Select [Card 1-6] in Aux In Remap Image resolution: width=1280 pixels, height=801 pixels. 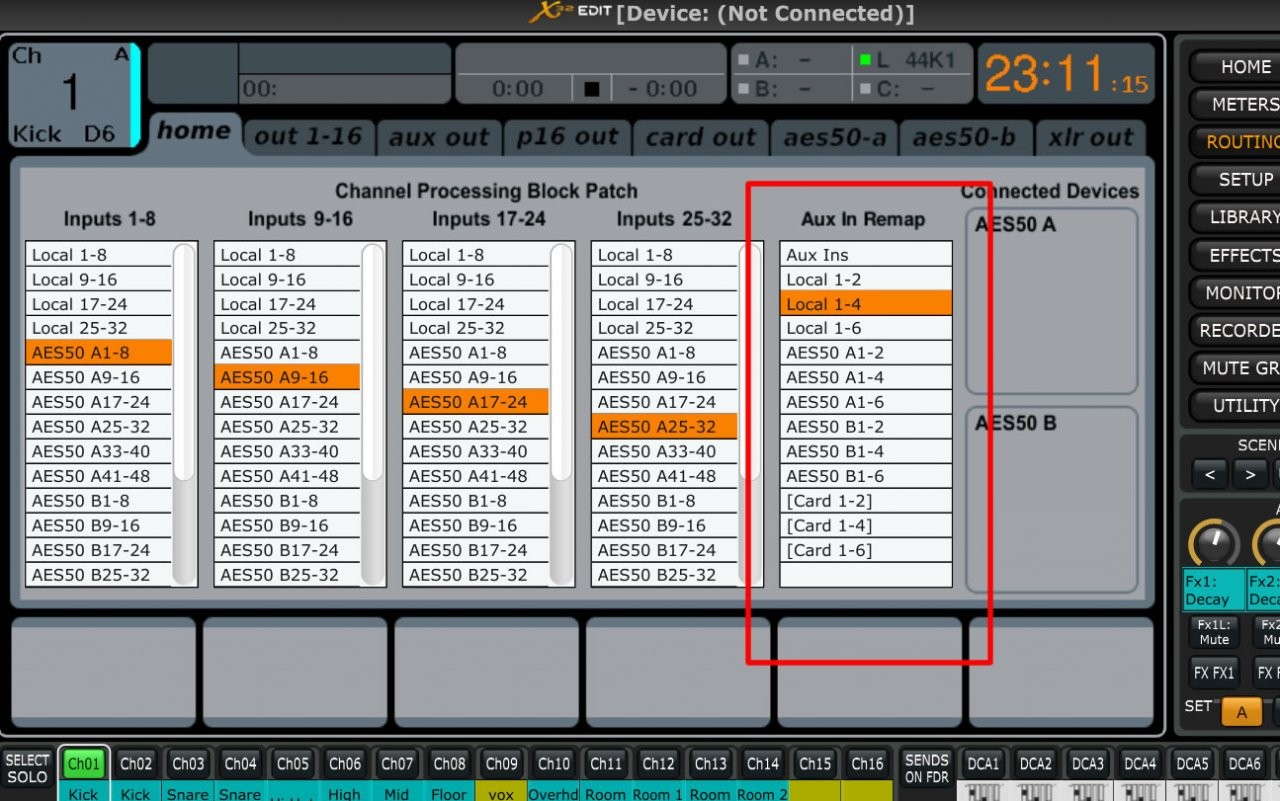coord(866,550)
